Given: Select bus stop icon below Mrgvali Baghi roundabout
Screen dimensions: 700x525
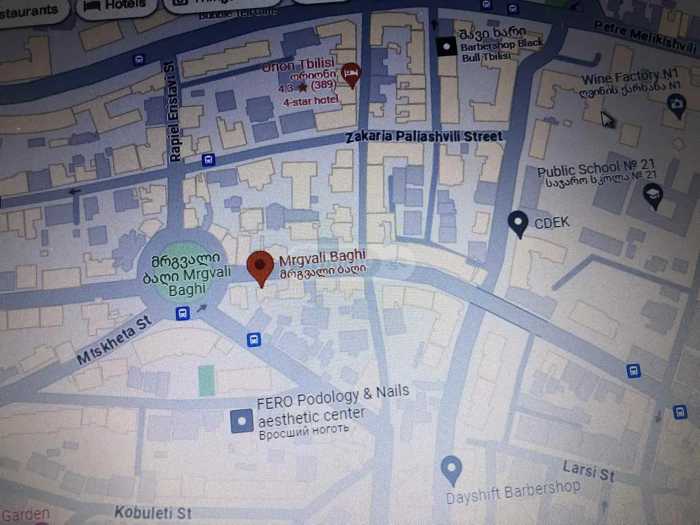Looking at the screenshot, I should 182,313.
